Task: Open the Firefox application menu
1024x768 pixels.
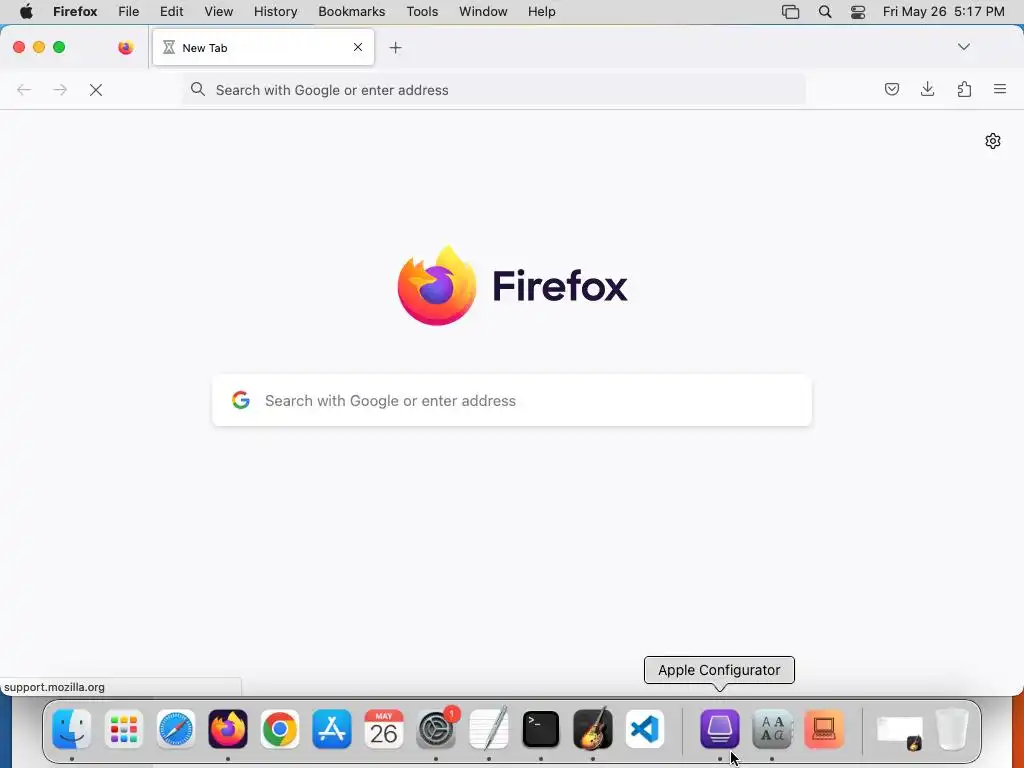Action: pyautogui.click(x=75, y=12)
